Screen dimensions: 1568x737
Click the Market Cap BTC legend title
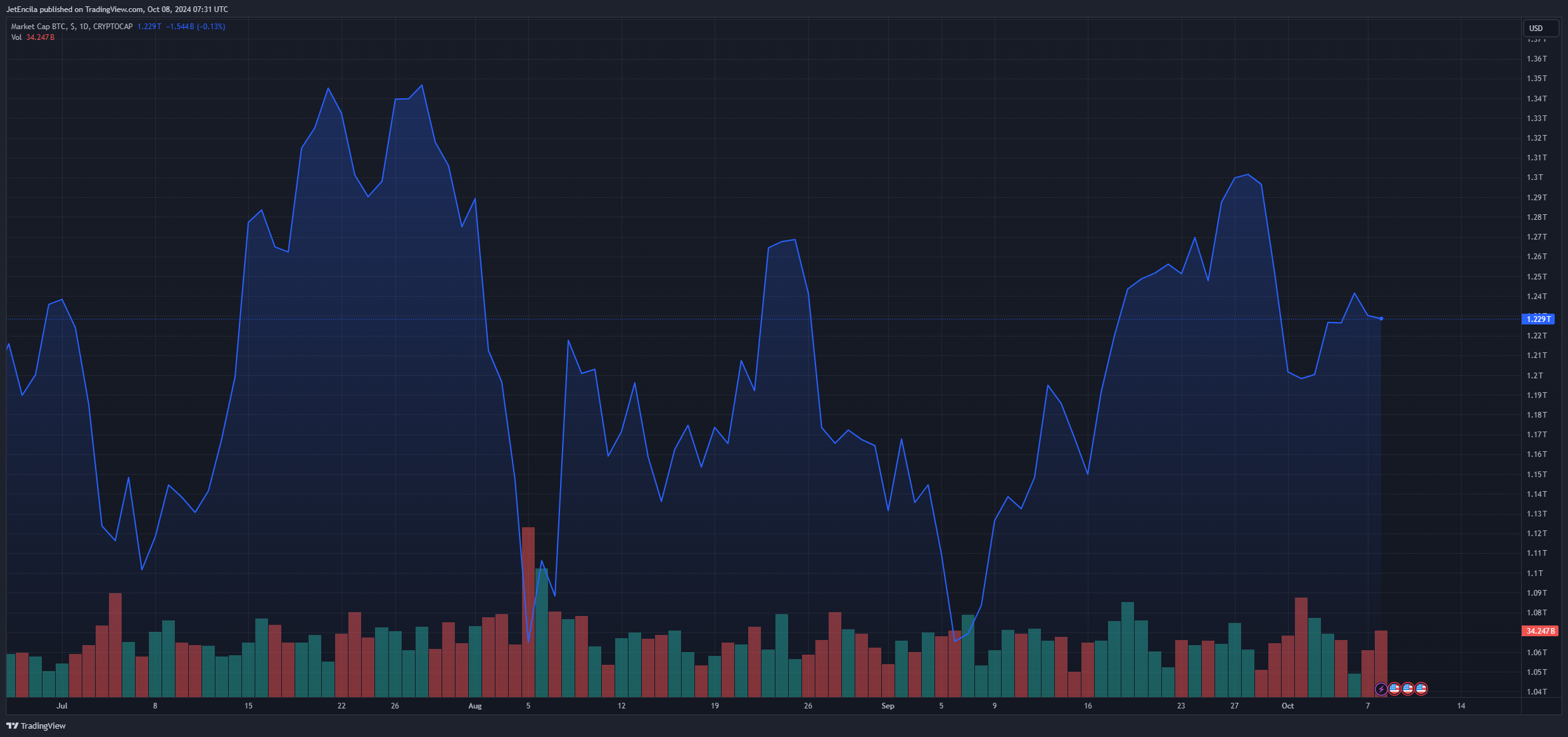(72, 27)
